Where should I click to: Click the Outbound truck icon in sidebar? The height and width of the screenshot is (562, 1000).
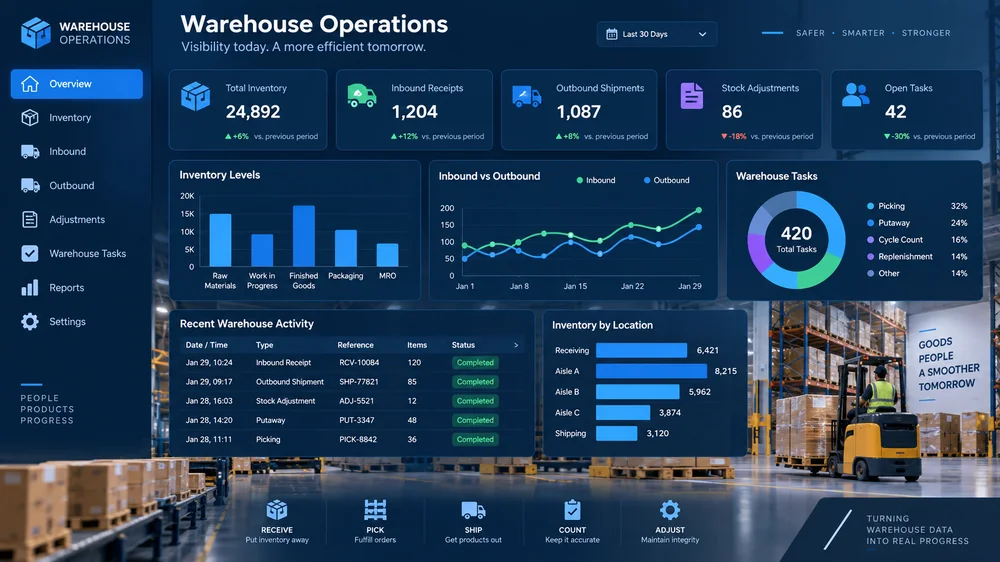(30, 186)
